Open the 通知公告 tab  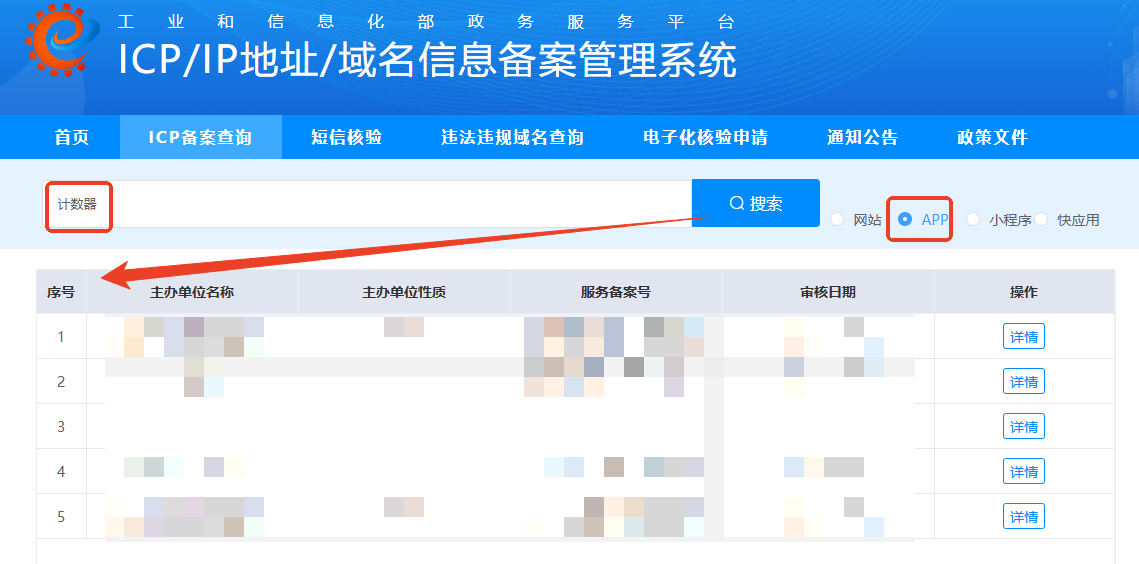click(x=862, y=137)
